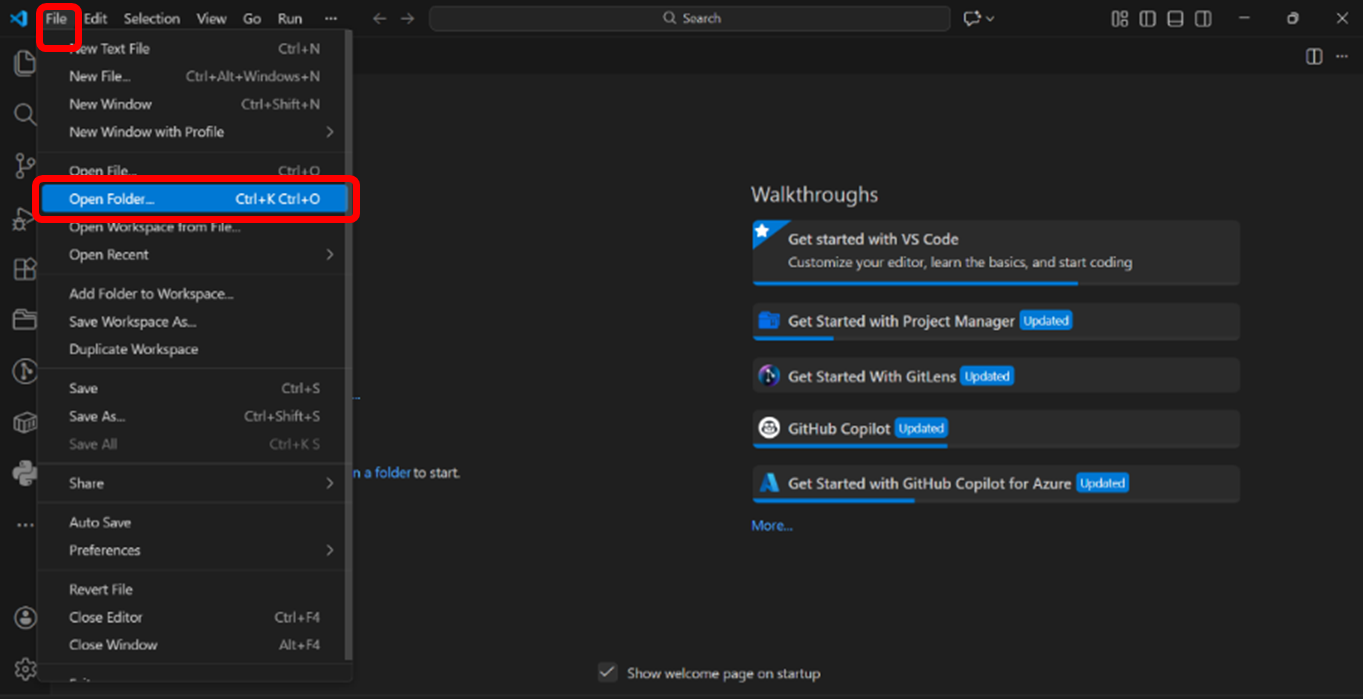
Task: Select New Window menu entry
Action: point(194,104)
